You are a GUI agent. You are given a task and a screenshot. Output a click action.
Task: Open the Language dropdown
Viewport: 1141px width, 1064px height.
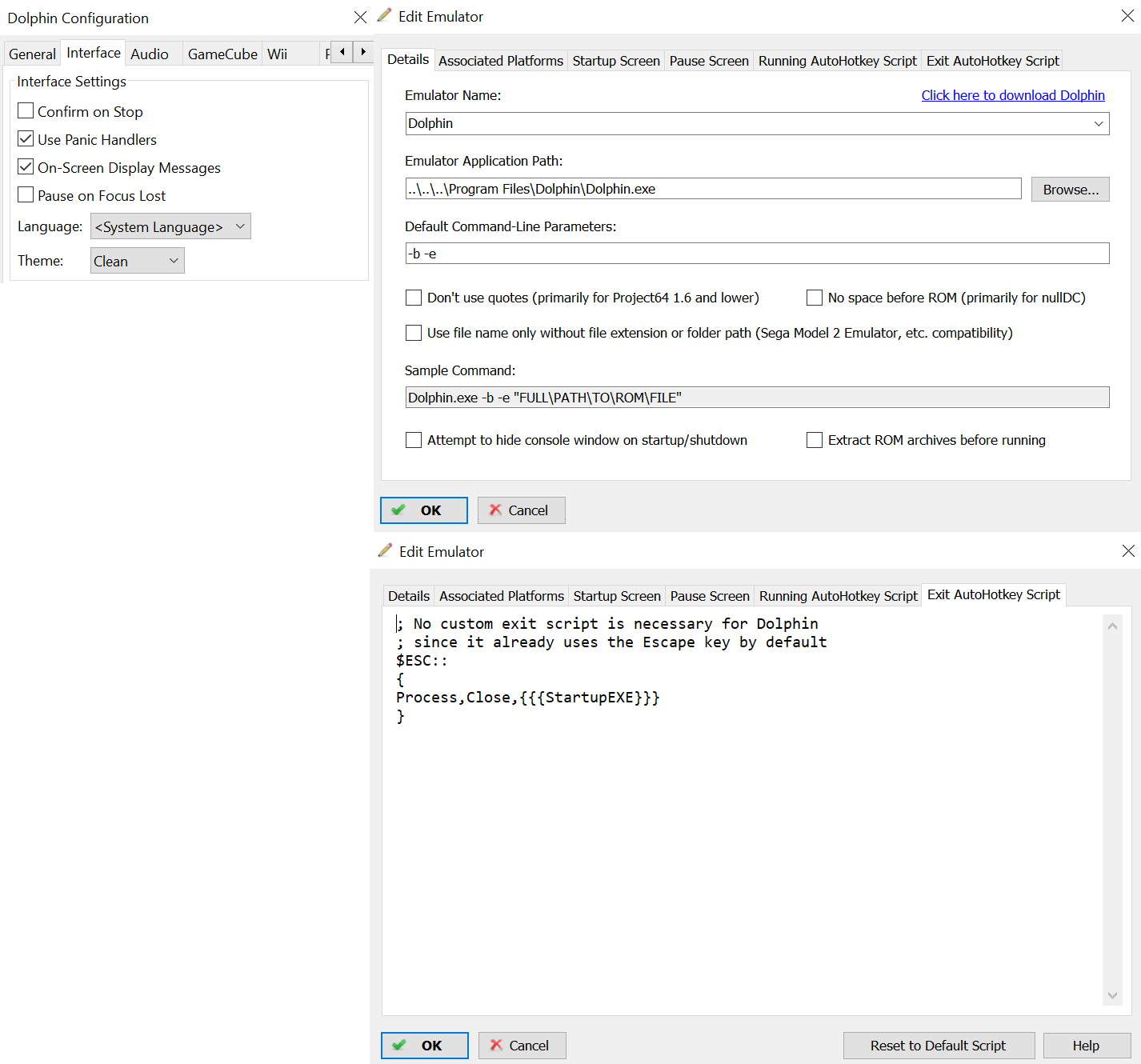170,226
